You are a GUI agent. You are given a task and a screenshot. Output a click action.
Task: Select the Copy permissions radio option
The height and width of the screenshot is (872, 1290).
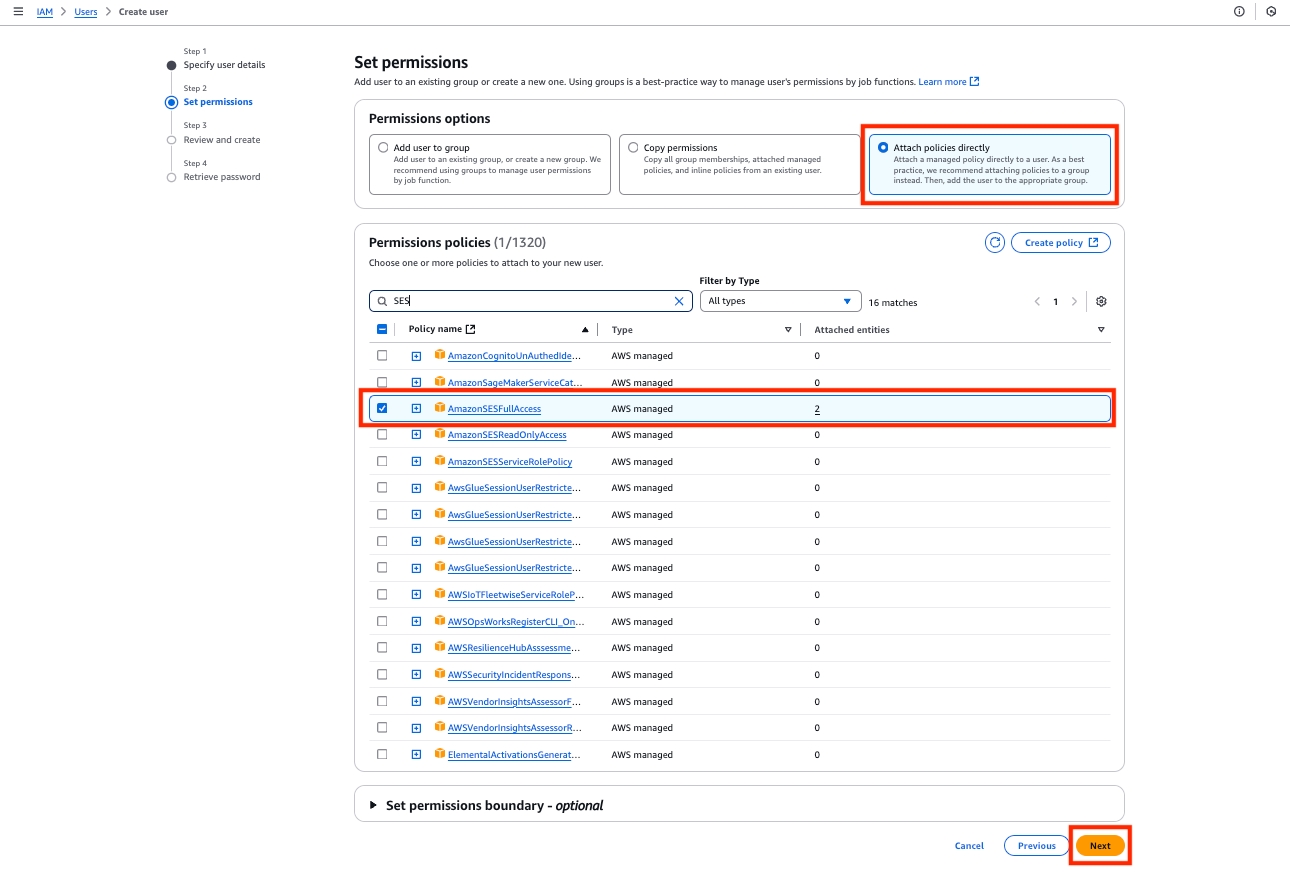coord(633,148)
